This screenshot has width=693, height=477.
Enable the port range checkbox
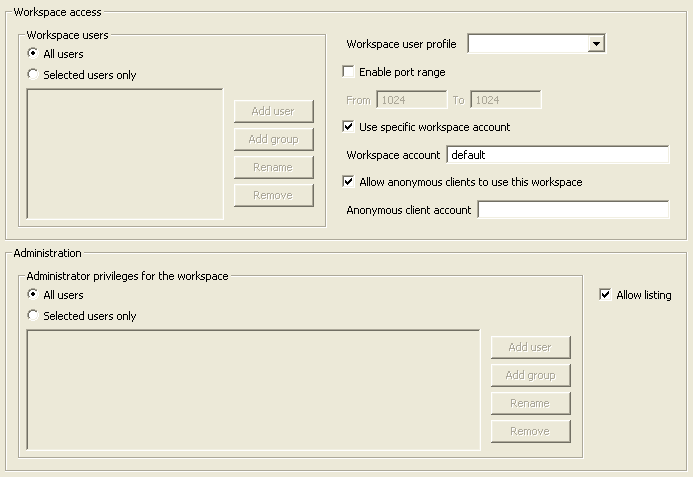point(349,72)
